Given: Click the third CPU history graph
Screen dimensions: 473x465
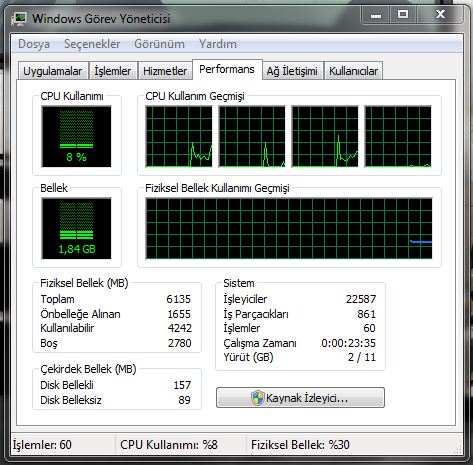Looking at the screenshot, I should (325, 137).
